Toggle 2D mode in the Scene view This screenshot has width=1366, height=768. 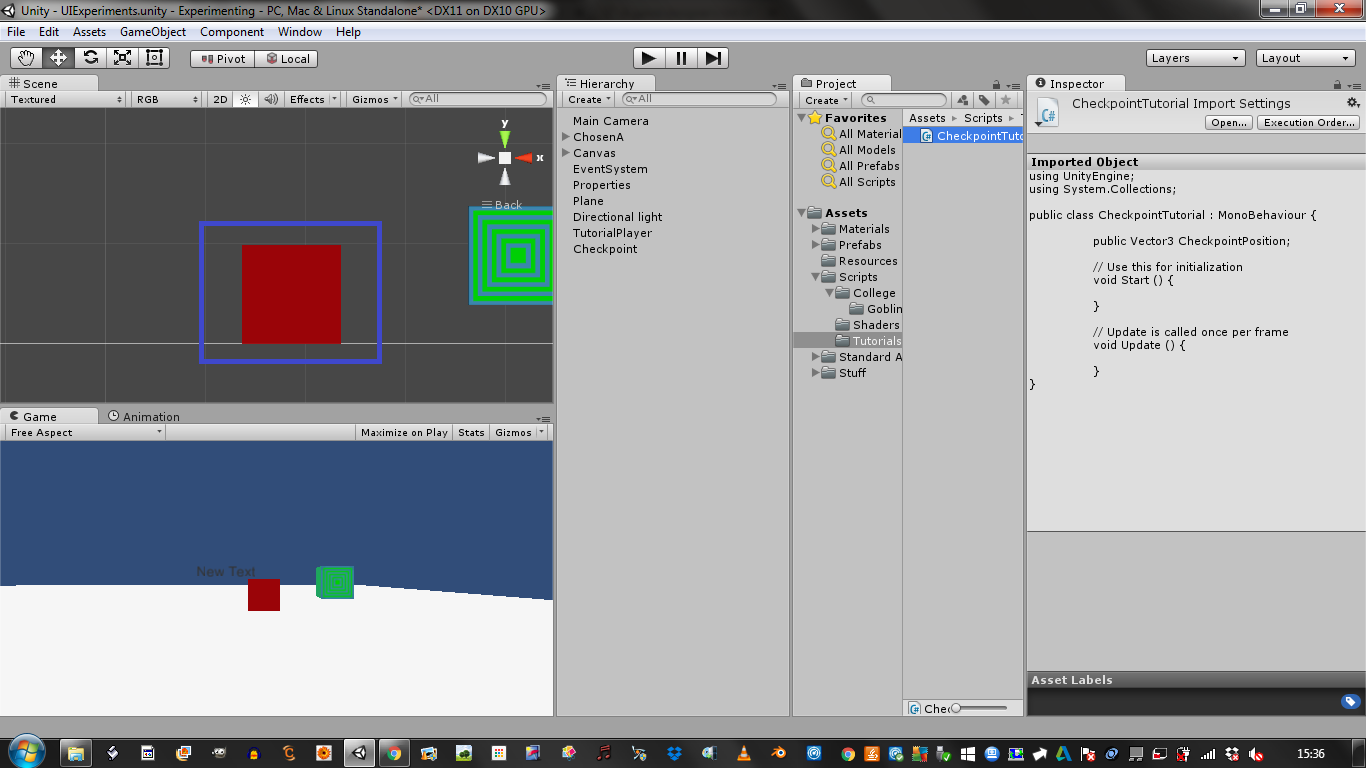click(219, 98)
